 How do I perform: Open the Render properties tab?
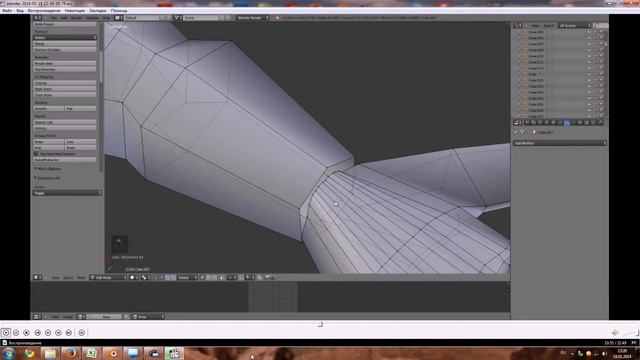(527, 122)
